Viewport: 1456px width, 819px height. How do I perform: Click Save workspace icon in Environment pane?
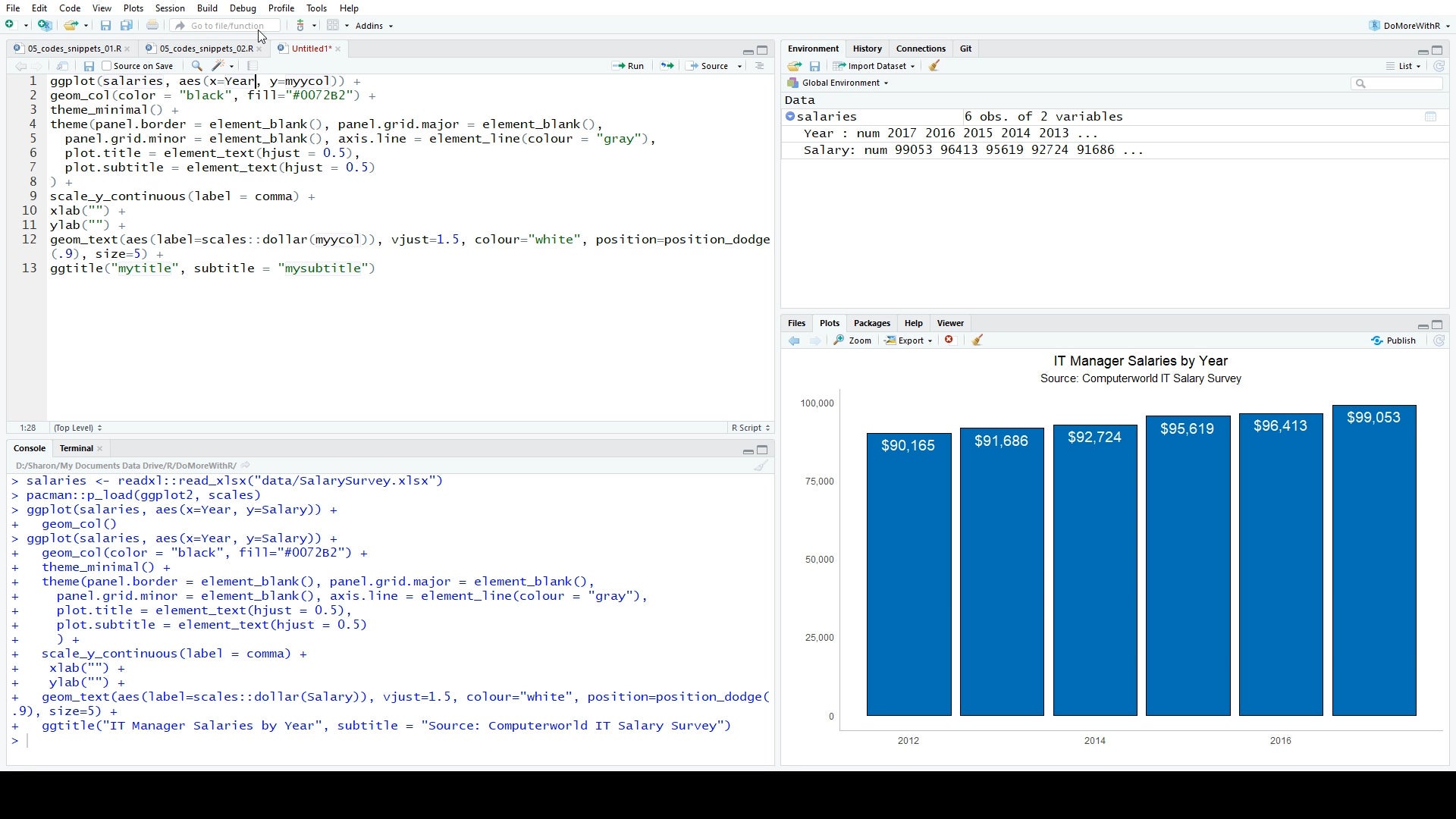click(814, 66)
